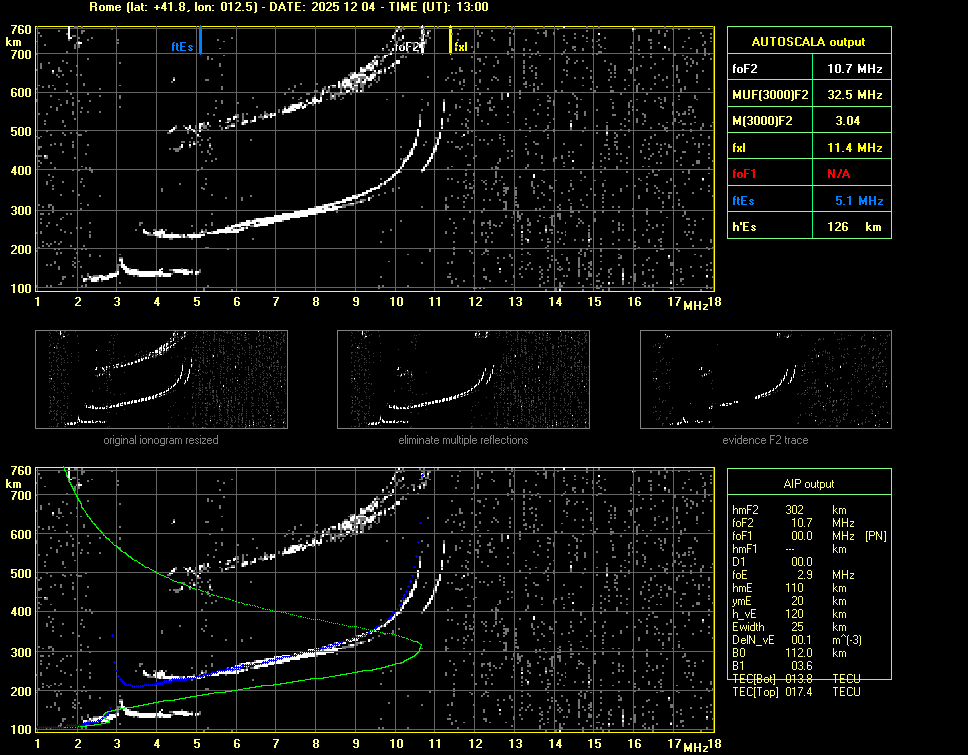This screenshot has height=755, width=968.
Task: Click the TEC[Top] 017.4 TECU line
Action: tap(796, 692)
